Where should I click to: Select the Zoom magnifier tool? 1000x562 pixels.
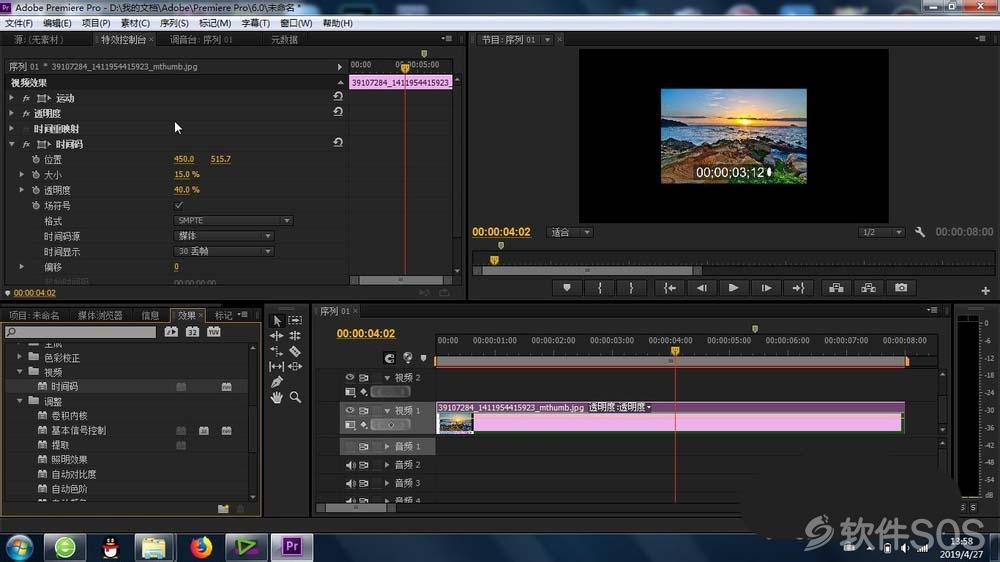[295, 397]
